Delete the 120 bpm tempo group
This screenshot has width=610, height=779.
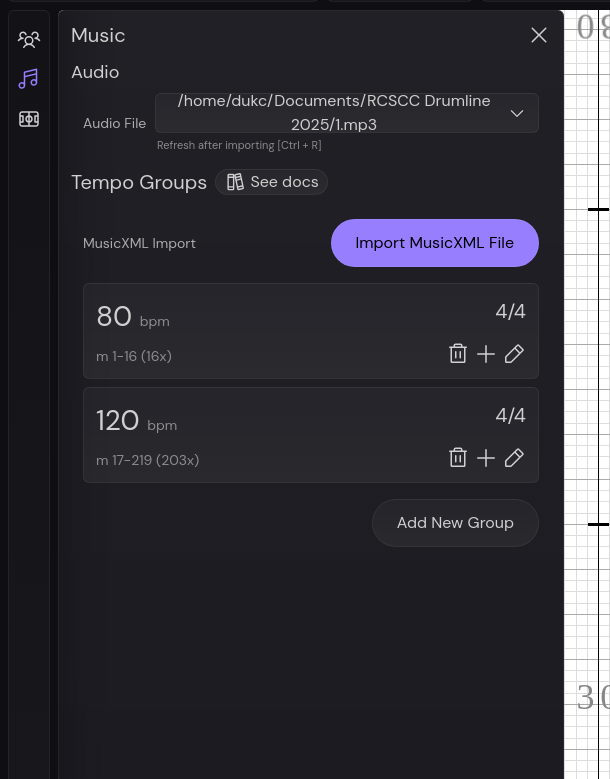(458, 458)
